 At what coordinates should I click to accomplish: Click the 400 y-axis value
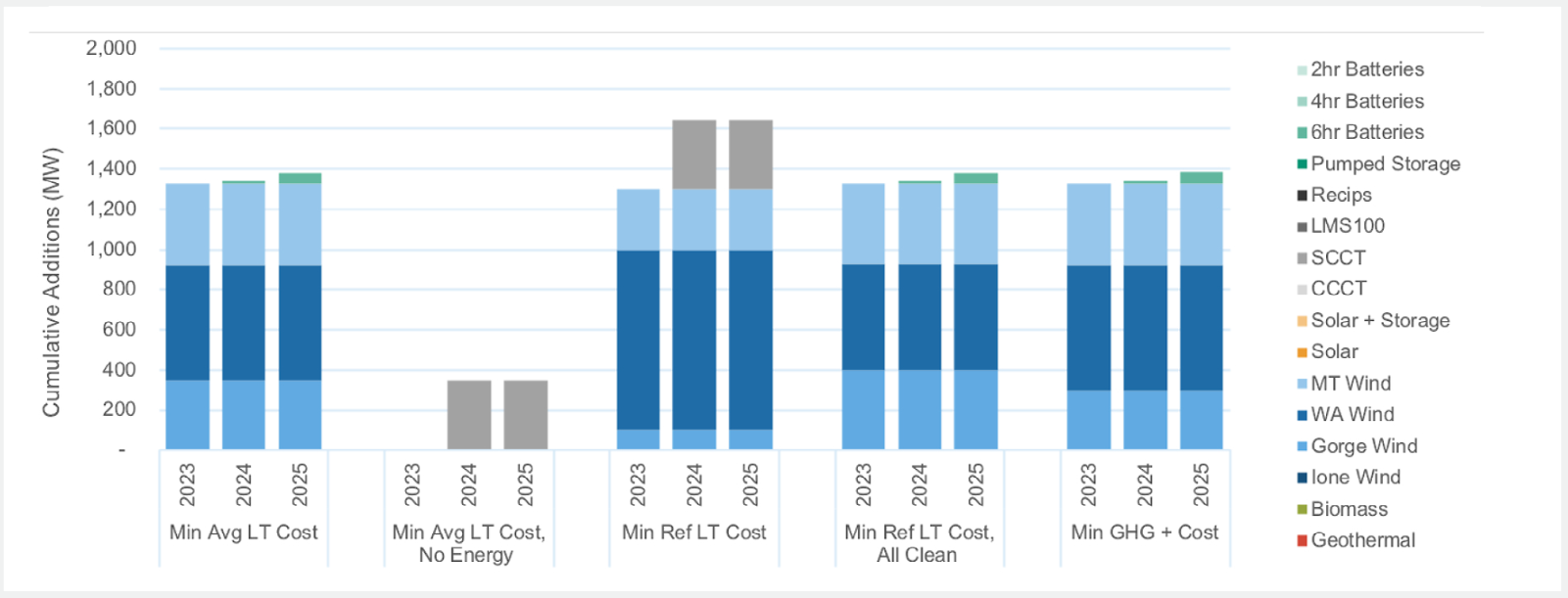click(119, 369)
